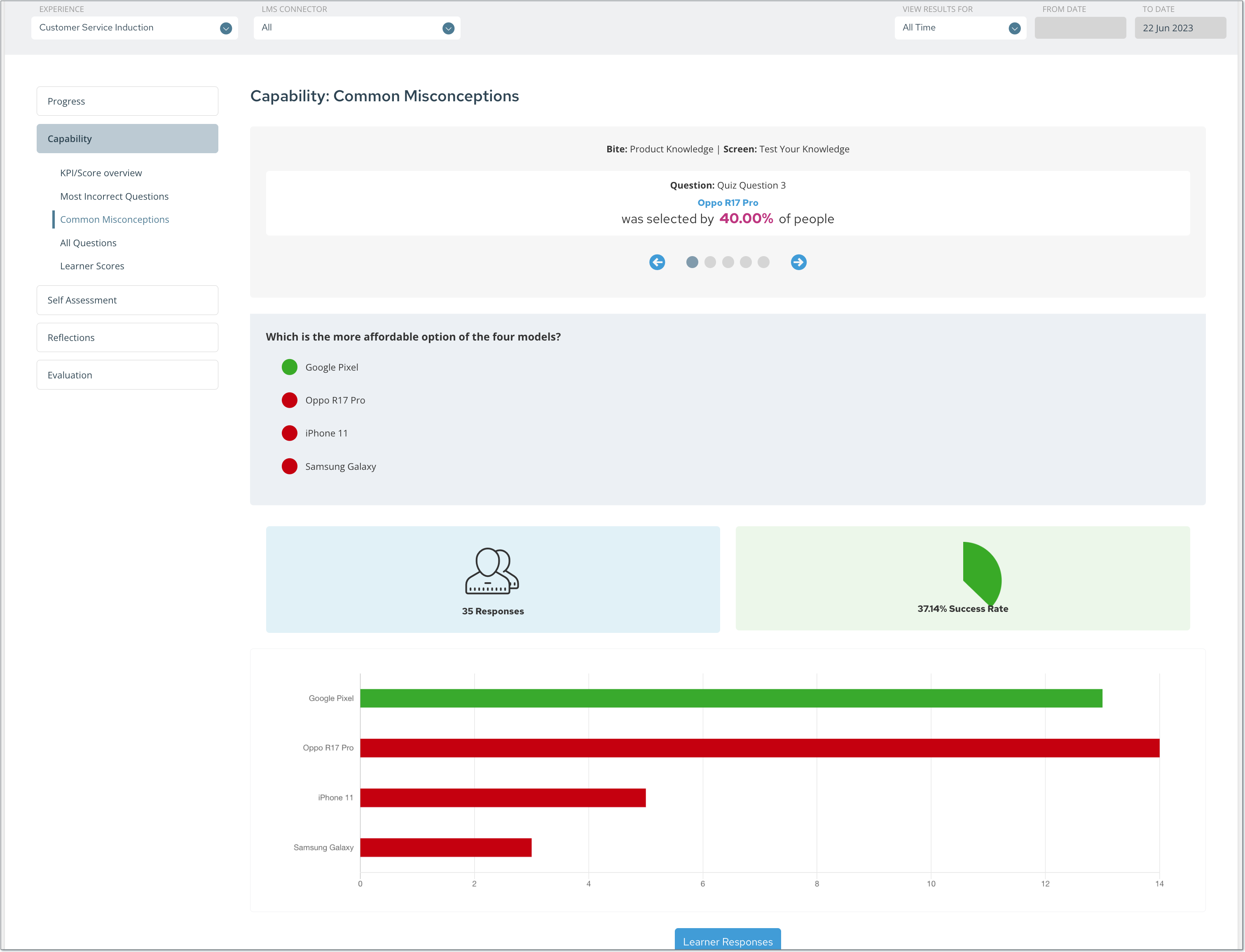Viewport: 1245px width, 952px height.
Task: Expand the Reflections section
Action: pyautogui.click(x=127, y=337)
